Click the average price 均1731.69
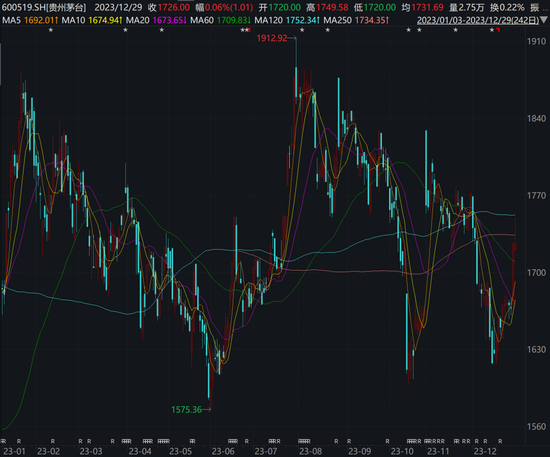The image size is (550, 457). 423,7
